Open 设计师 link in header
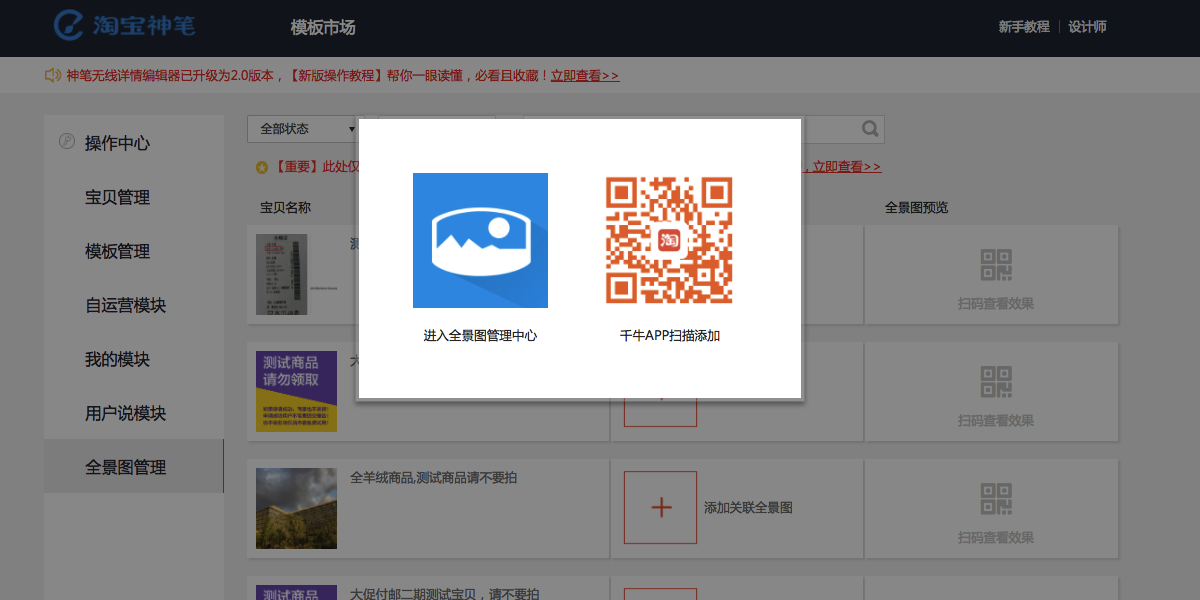The width and height of the screenshot is (1200, 600). click(1087, 27)
